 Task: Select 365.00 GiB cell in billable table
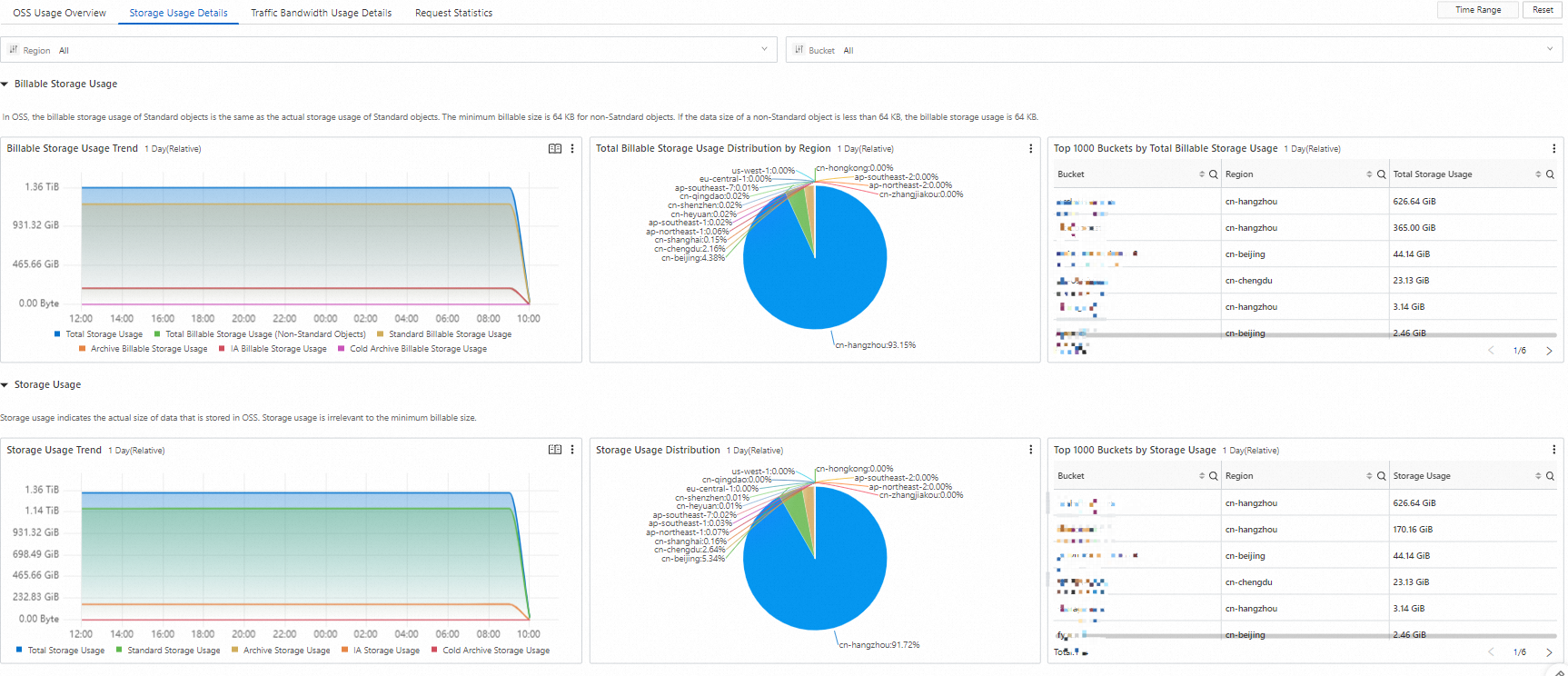1414,228
